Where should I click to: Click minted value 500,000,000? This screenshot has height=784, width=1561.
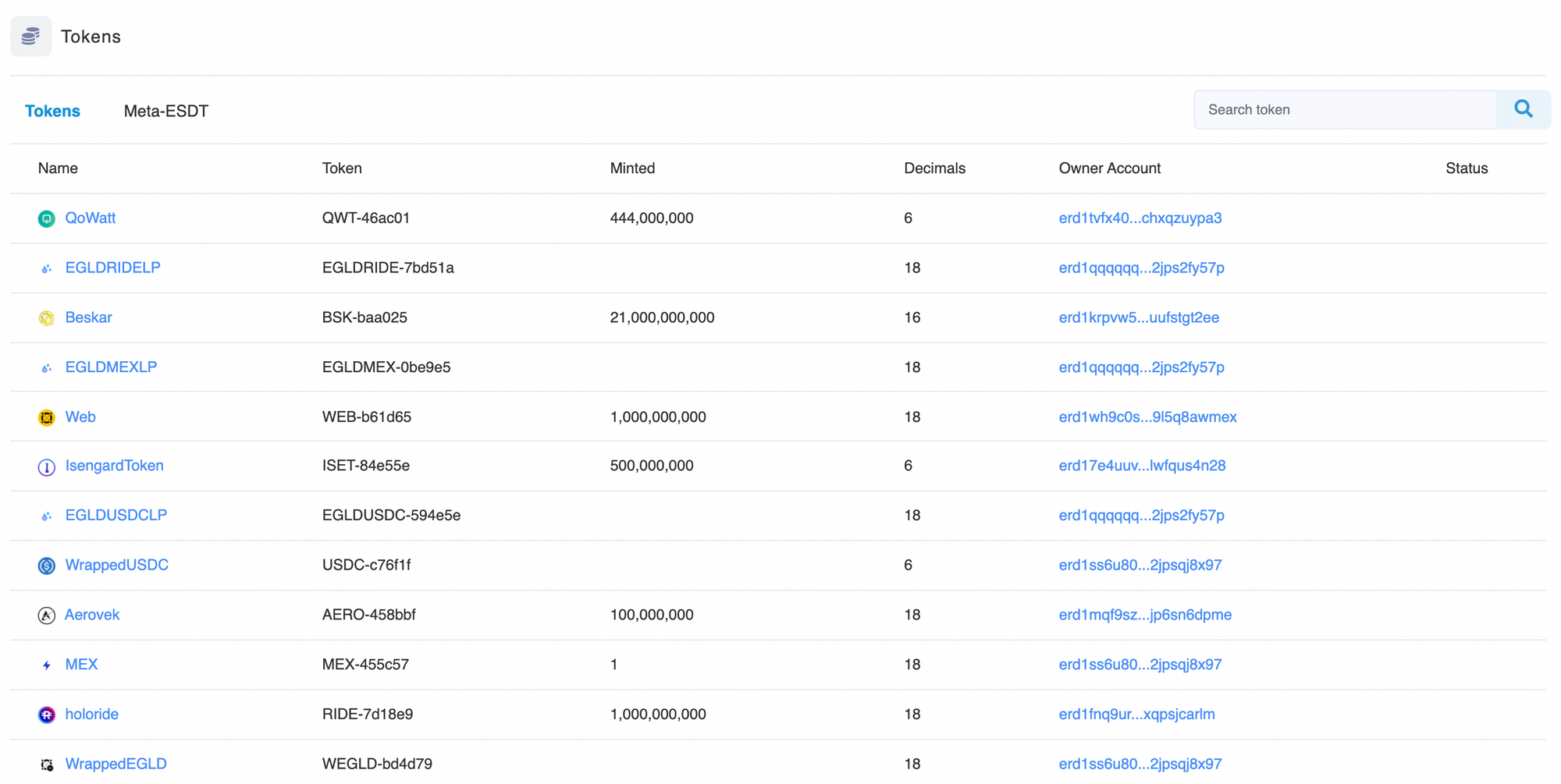tap(652, 466)
